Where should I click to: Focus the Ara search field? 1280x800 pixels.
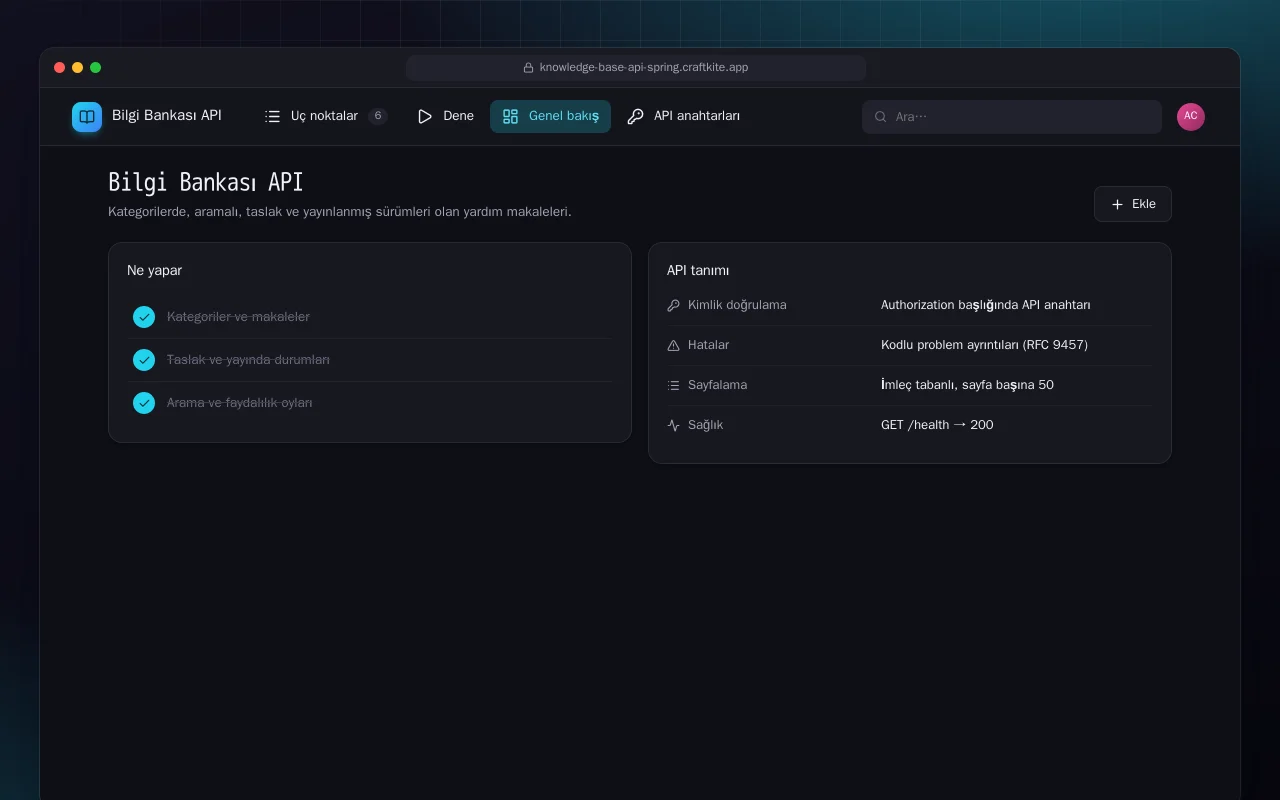point(1012,117)
